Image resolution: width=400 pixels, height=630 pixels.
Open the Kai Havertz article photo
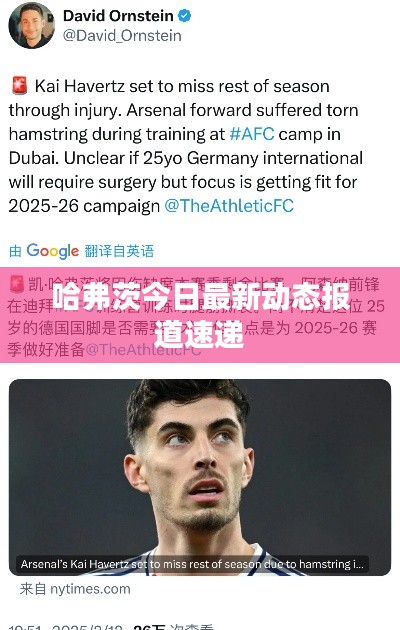pos(200,477)
